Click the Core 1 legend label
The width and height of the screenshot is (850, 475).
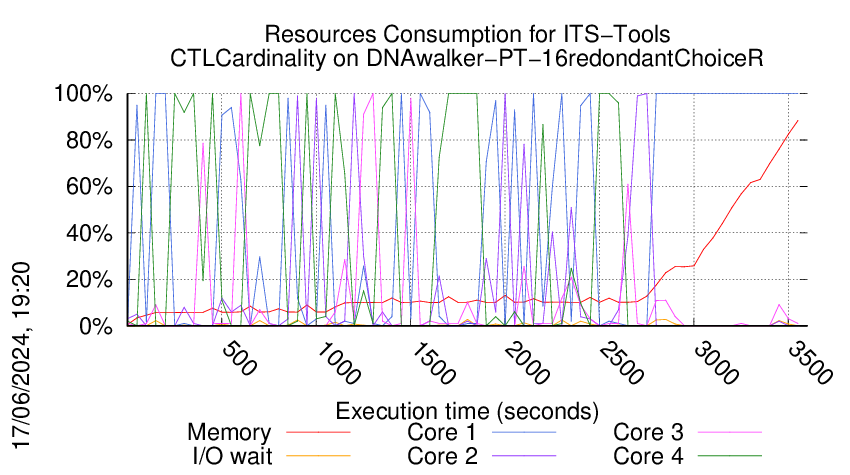click(441, 432)
